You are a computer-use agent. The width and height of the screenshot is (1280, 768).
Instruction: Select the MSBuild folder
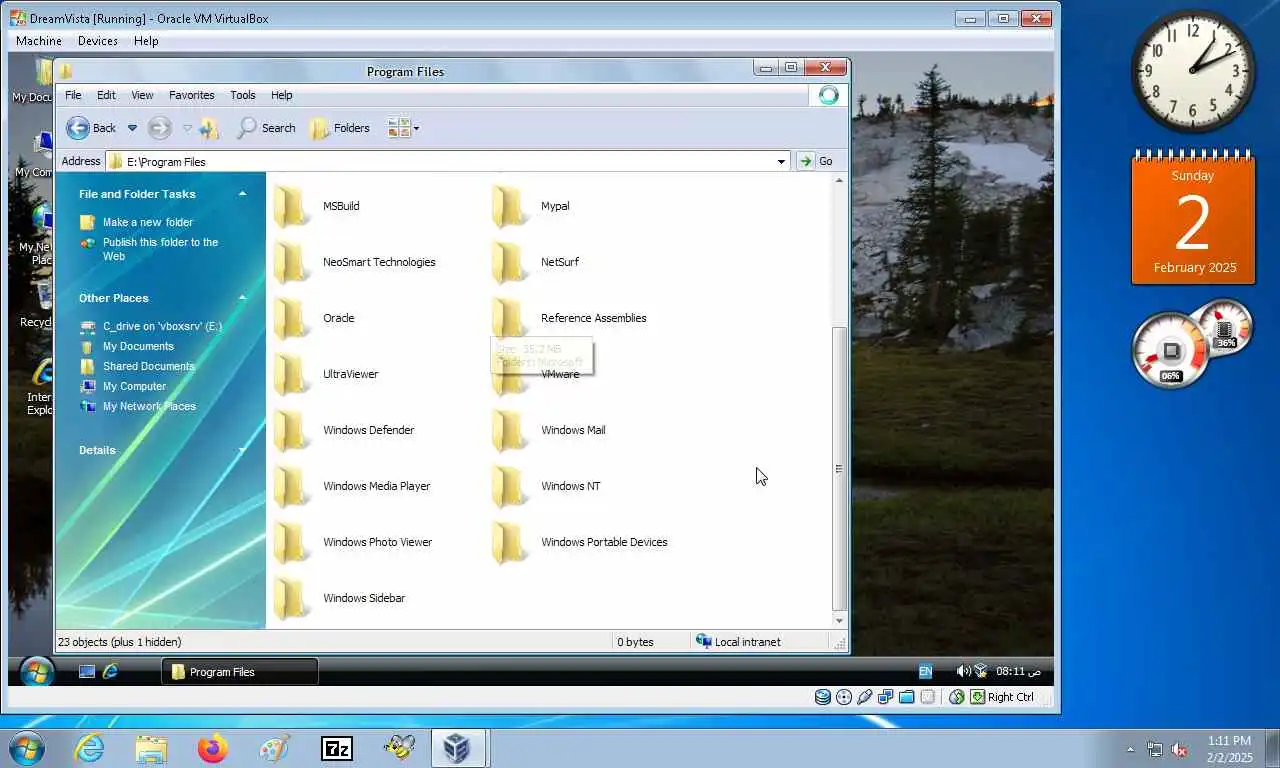[318, 206]
